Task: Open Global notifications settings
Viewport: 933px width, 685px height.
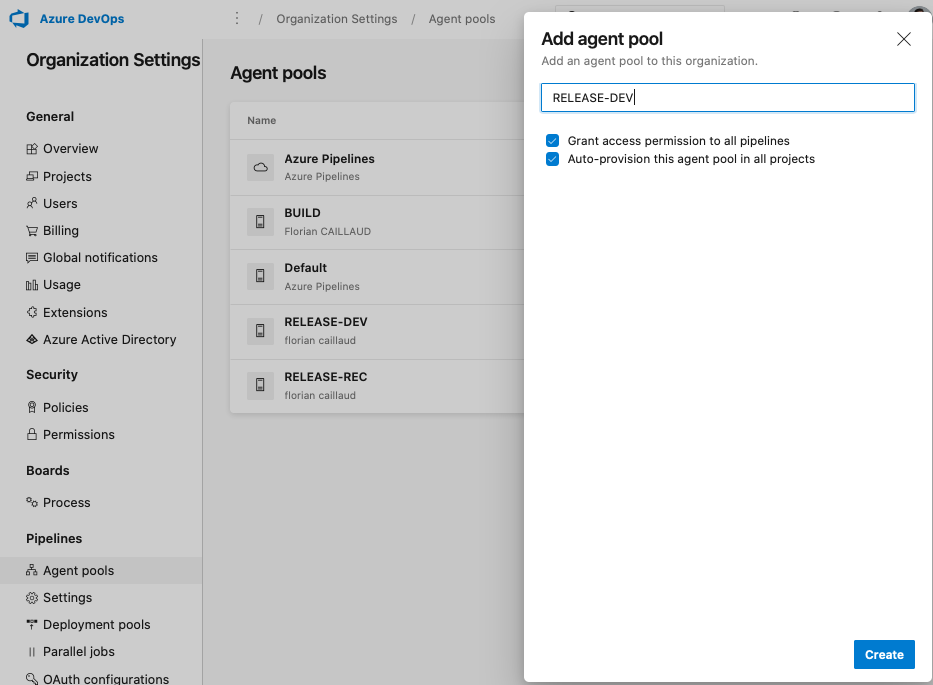Action: [x=100, y=258]
